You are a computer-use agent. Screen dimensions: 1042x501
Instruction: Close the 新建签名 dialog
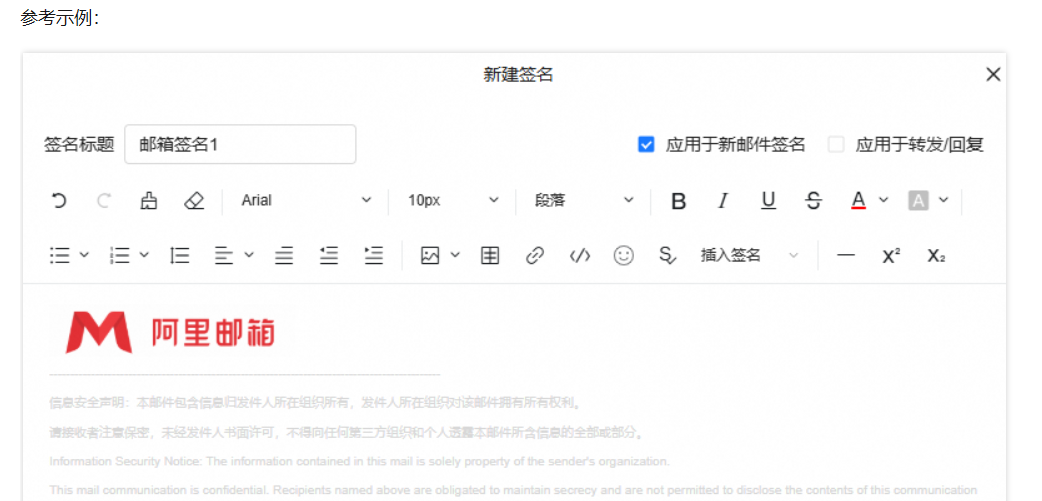tap(993, 74)
